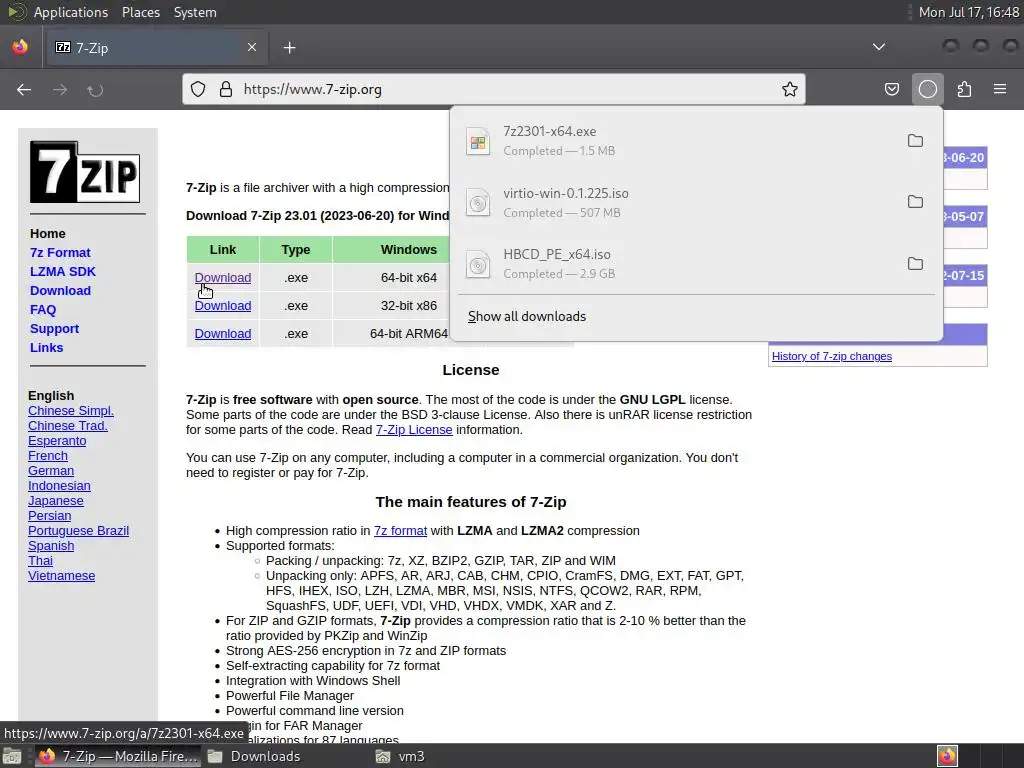Open the FAQ sidebar link

pyautogui.click(x=43, y=310)
